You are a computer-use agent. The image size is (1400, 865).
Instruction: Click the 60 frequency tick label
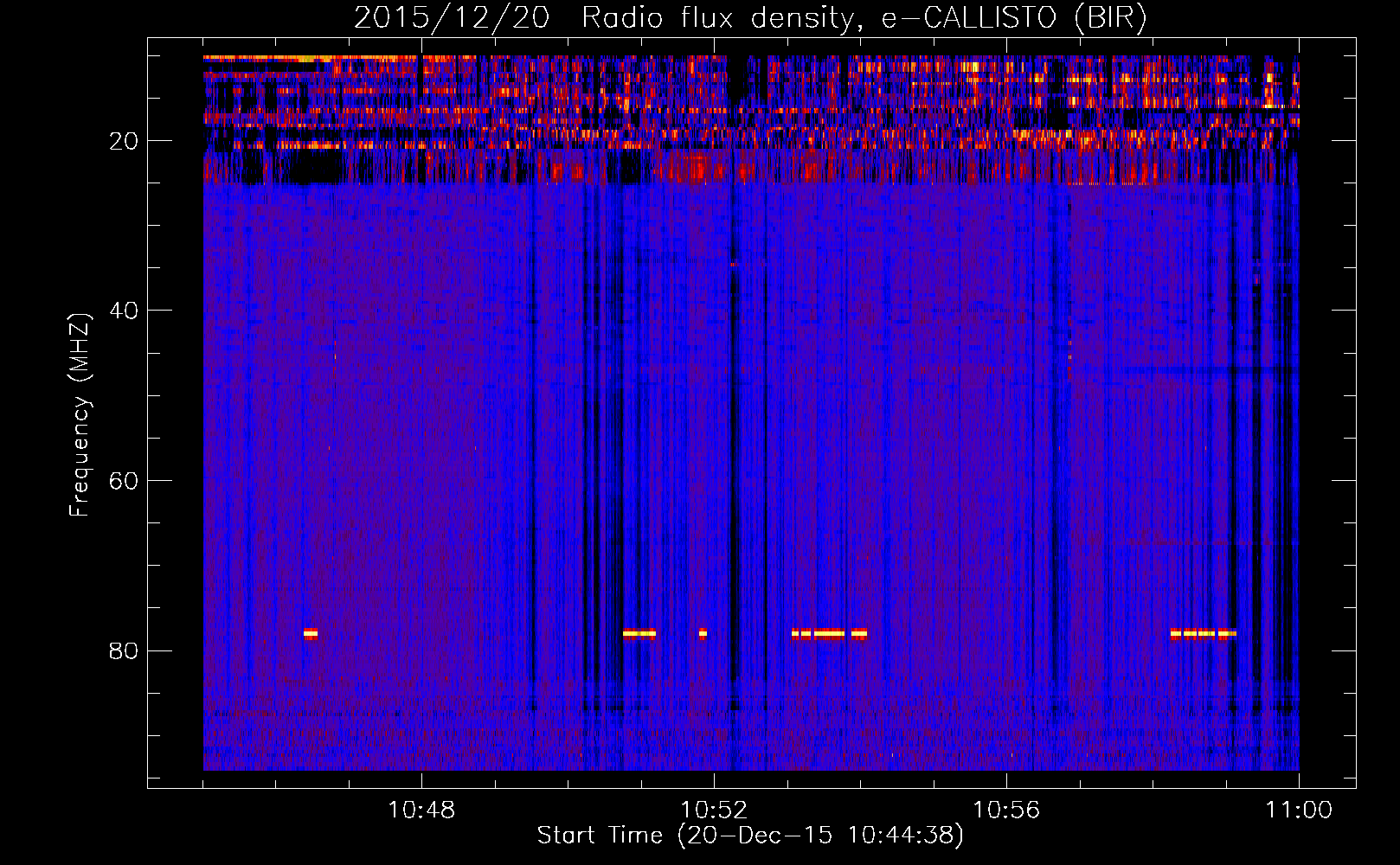pos(124,481)
